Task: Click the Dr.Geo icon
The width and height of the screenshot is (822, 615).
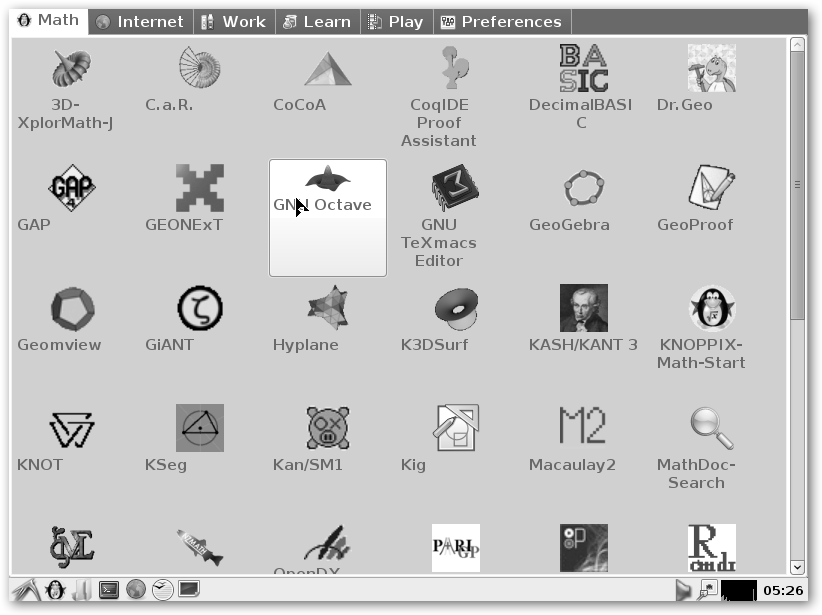Action: tap(711, 68)
